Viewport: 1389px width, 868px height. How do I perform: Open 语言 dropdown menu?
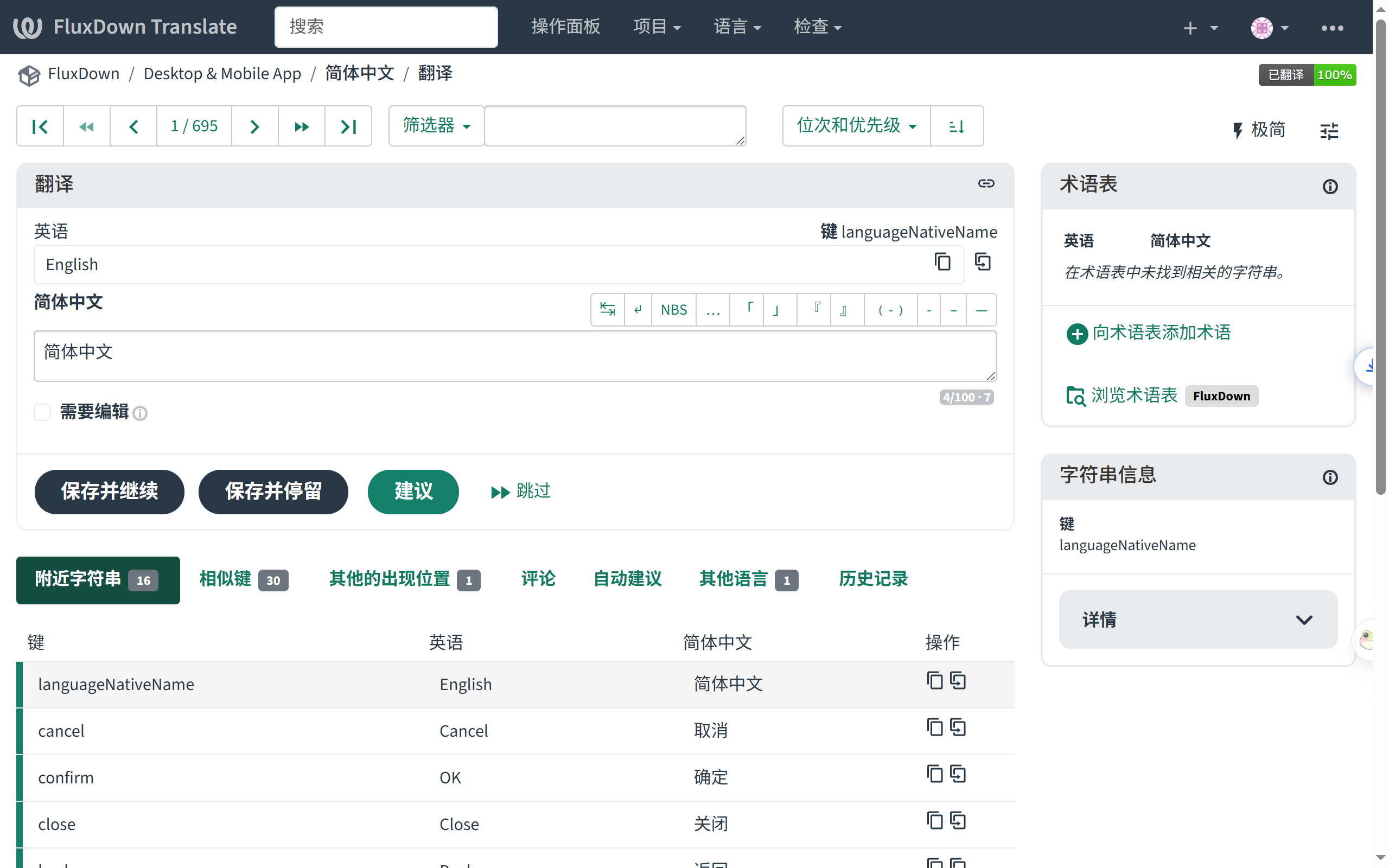click(737, 27)
